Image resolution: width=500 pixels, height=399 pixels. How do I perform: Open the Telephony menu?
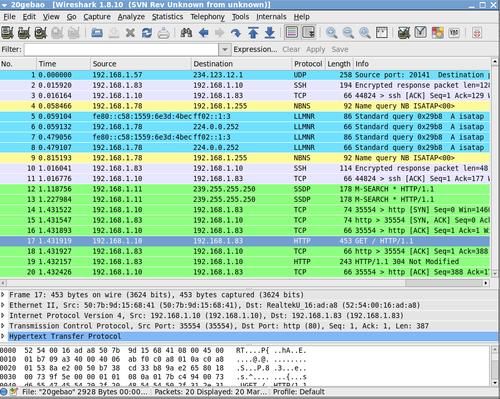click(x=207, y=17)
